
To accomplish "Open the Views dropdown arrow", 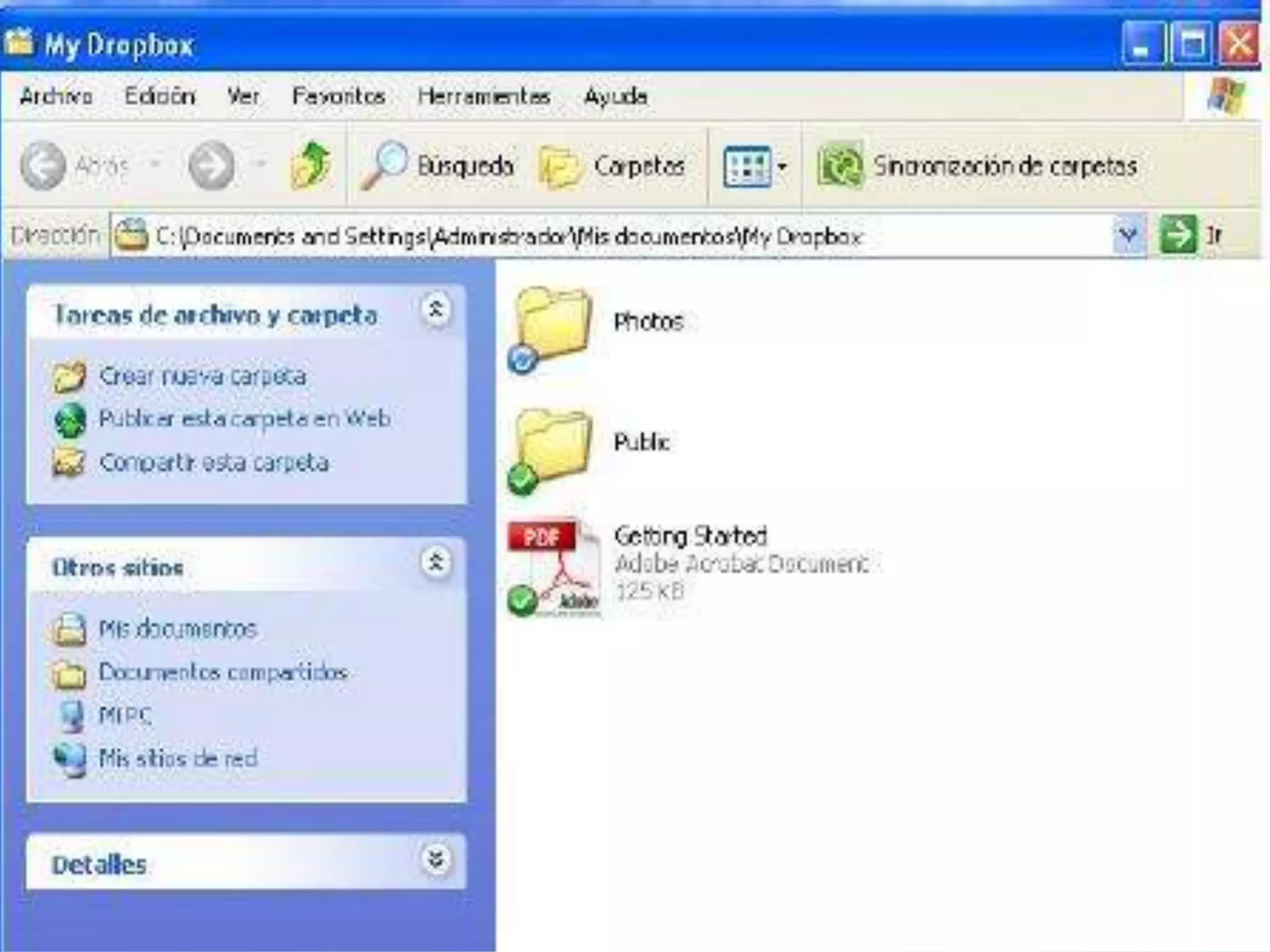I will [x=782, y=166].
